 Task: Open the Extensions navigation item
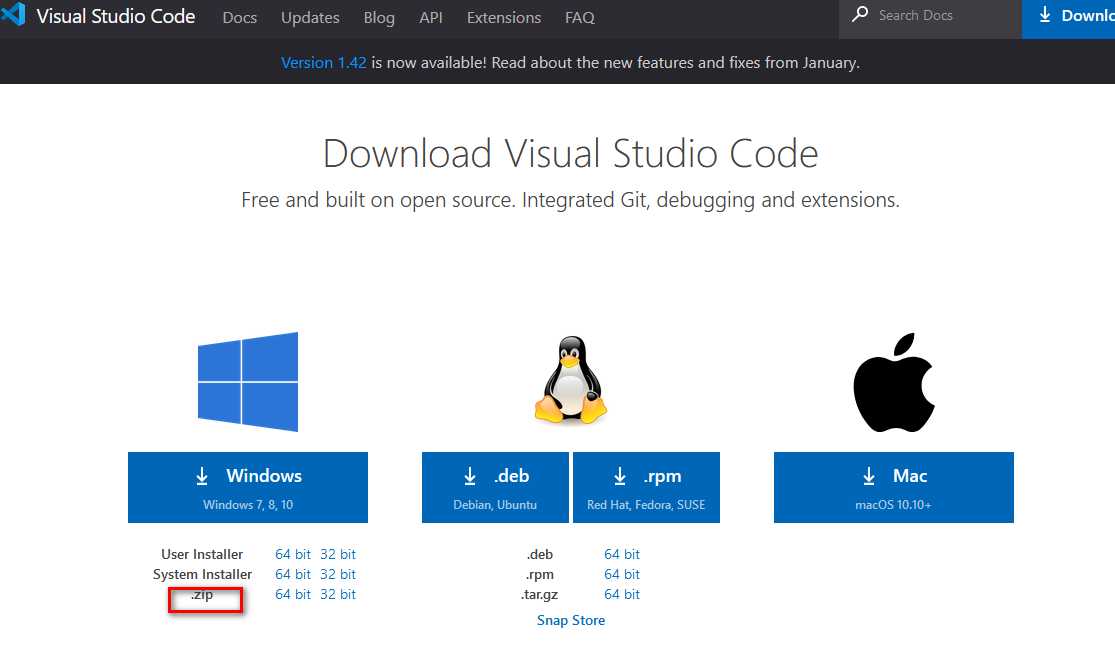(503, 18)
